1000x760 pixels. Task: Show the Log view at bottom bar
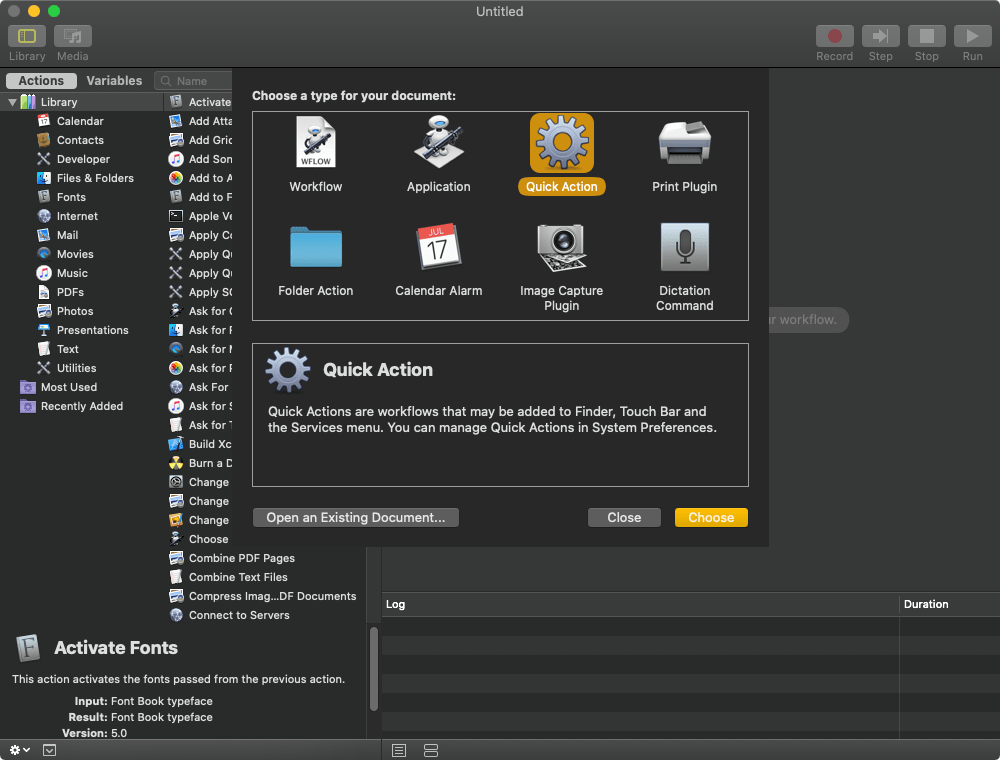398,750
